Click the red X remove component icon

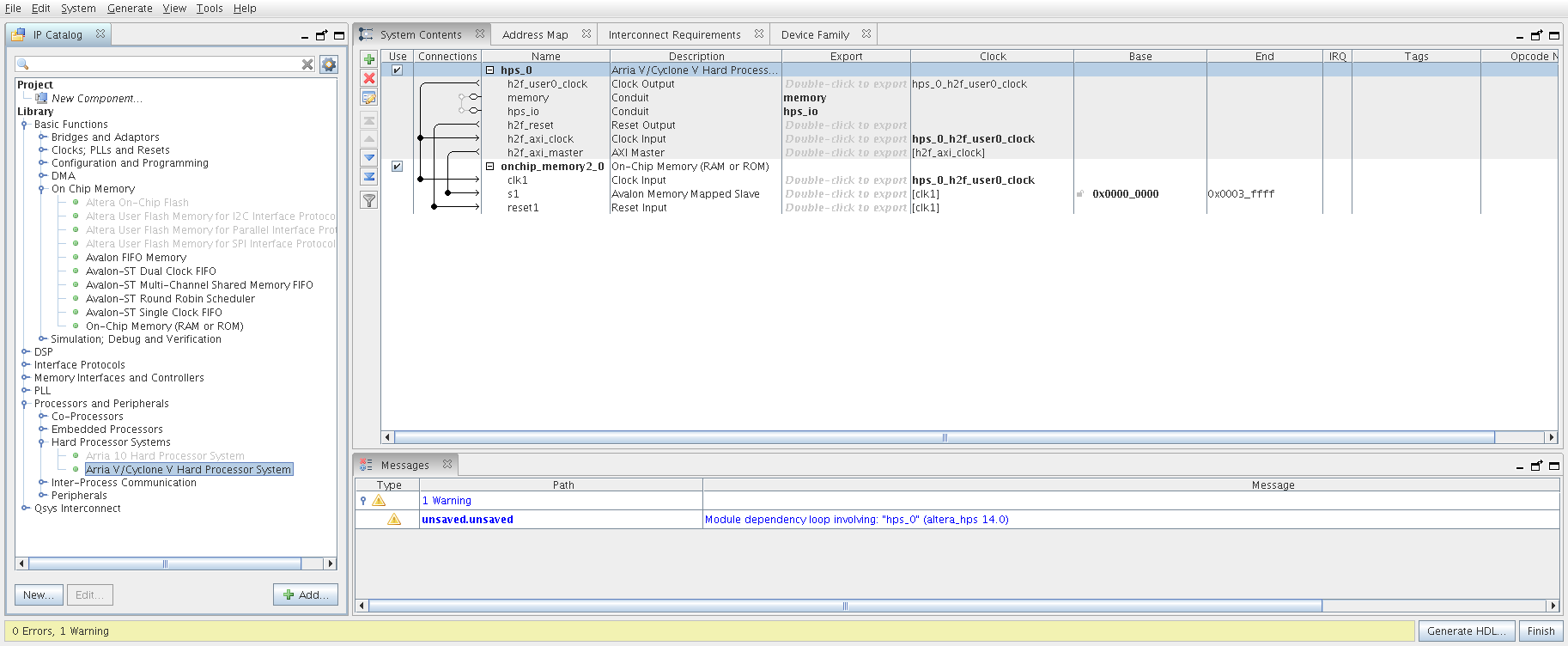pos(369,78)
